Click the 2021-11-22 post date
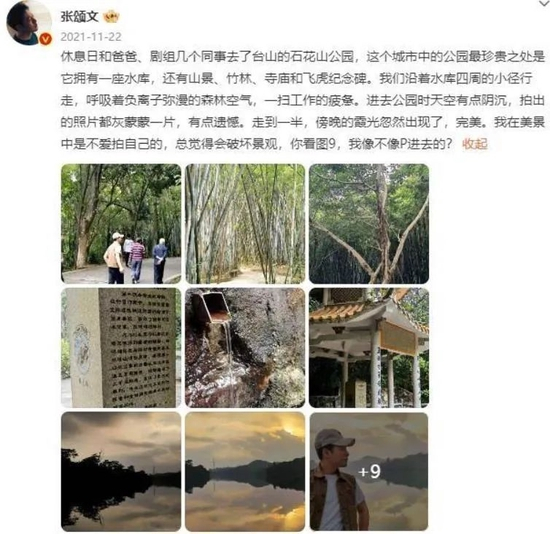Image resolution: width=550 pixels, height=534 pixels. pyautogui.click(x=91, y=37)
